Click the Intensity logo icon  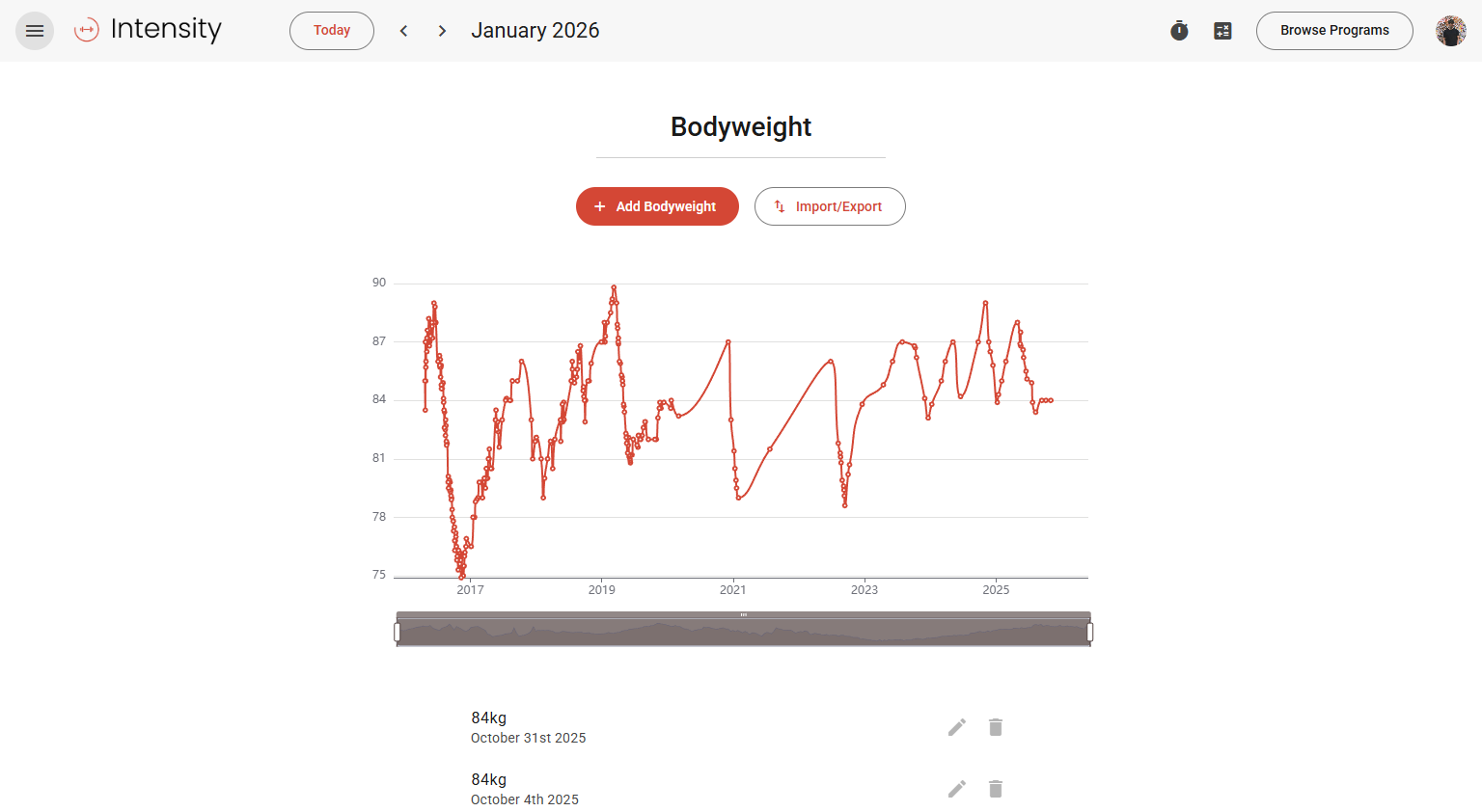pos(87,31)
